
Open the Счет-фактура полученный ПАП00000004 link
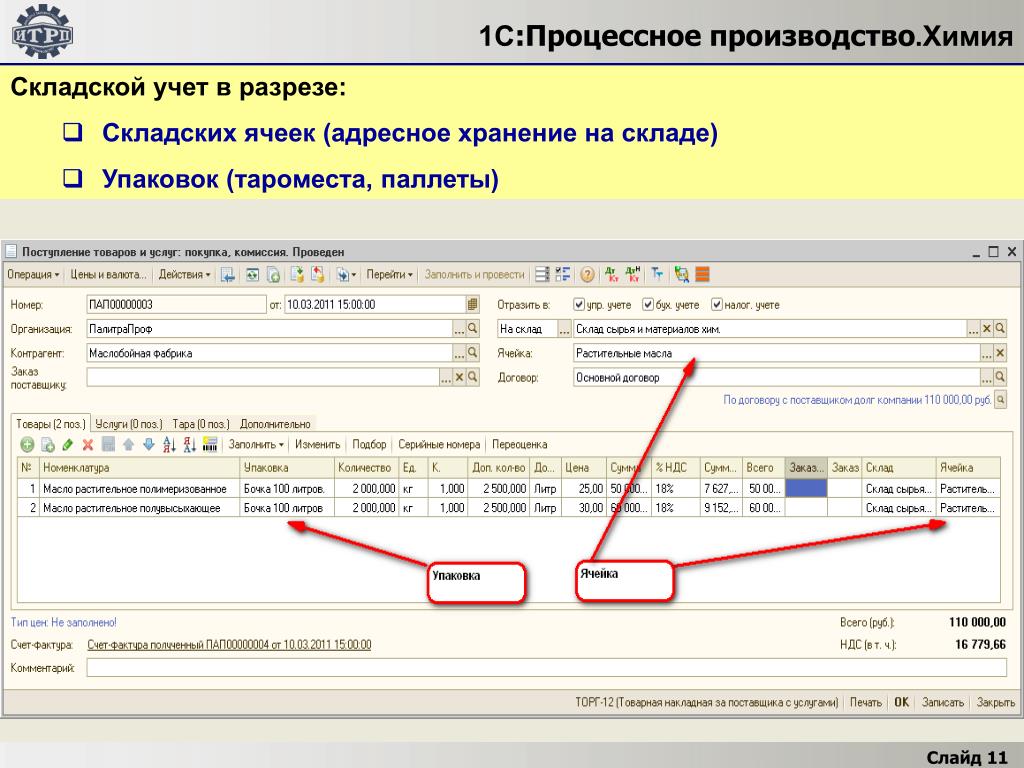[x=229, y=645]
